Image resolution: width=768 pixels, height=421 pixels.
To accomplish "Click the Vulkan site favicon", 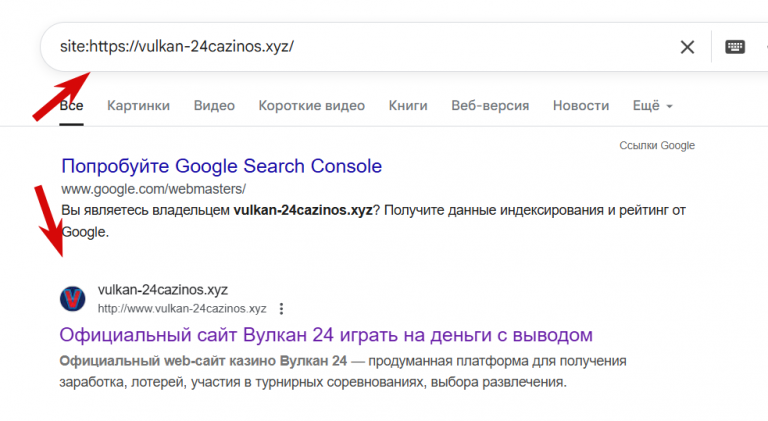I will (72, 299).
